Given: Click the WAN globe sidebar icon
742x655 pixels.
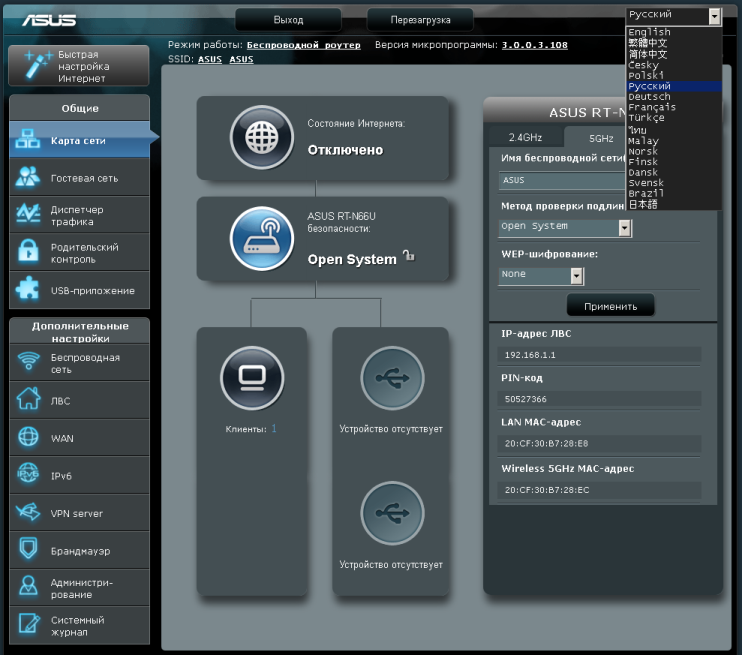Looking at the screenshot, I should (28, 436).
